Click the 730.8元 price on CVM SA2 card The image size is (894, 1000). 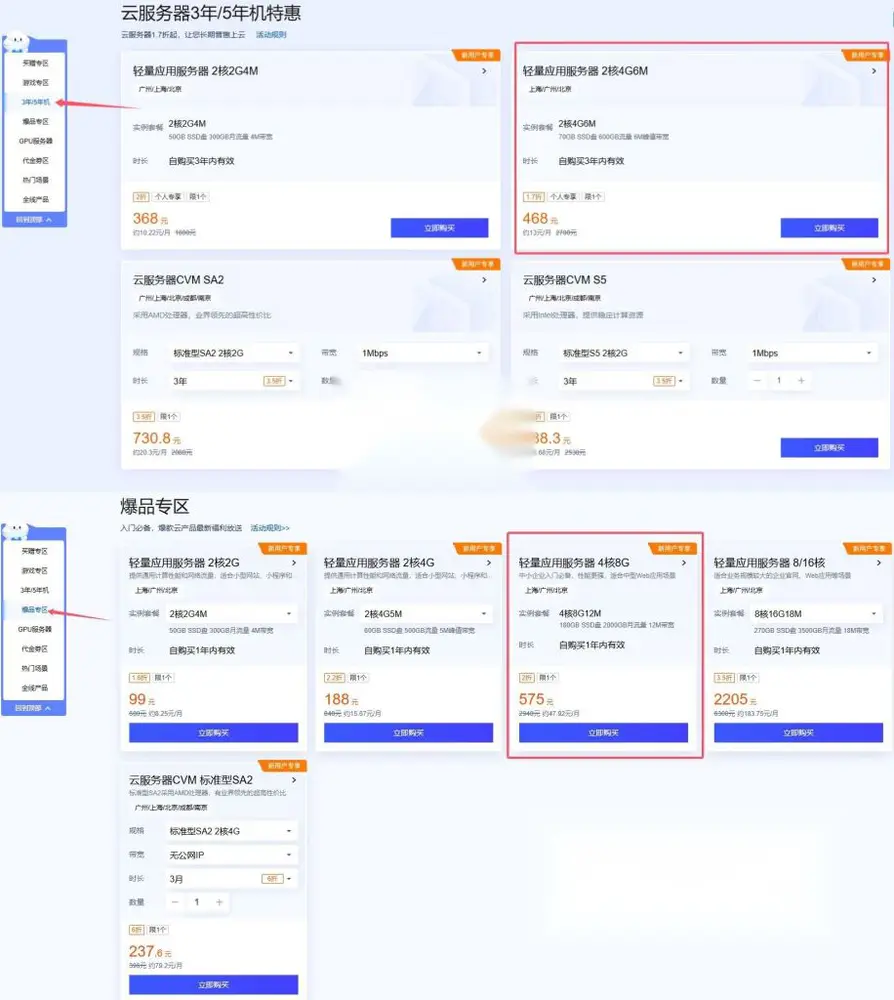pyautogui.click(x=156, y=438)
